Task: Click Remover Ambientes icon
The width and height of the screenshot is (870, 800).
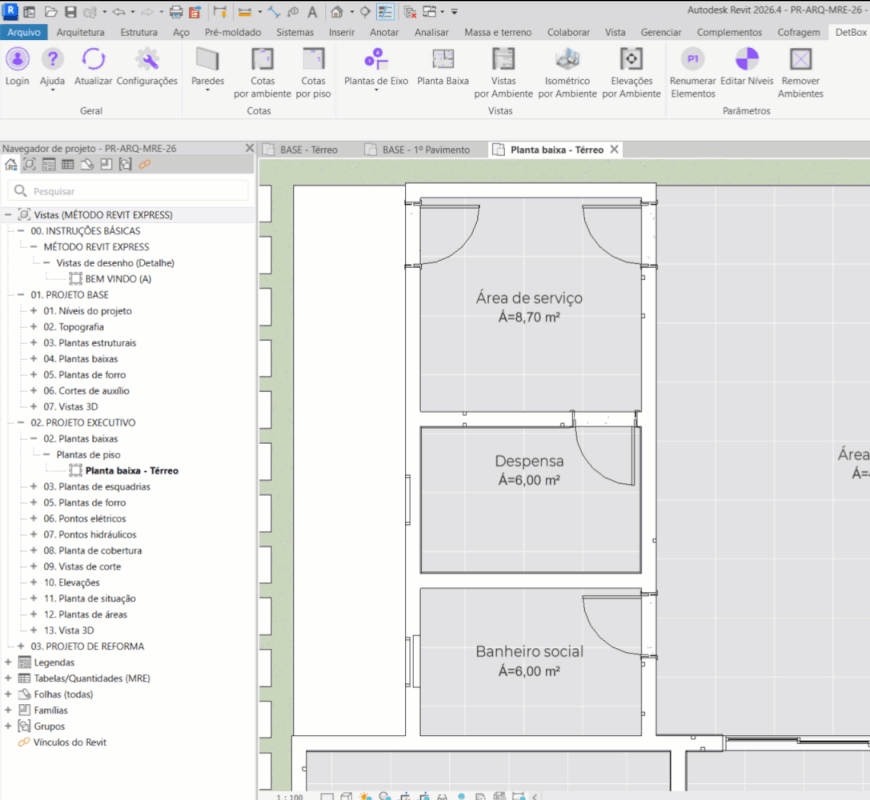Action: (x=801, y=59)
